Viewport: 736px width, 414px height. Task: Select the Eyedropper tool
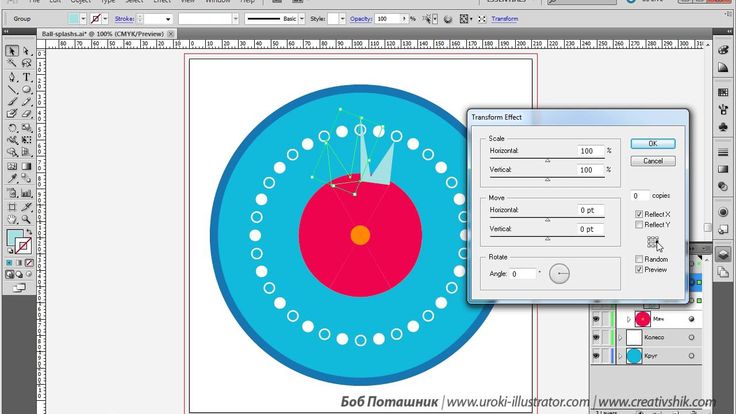[12, 178]
